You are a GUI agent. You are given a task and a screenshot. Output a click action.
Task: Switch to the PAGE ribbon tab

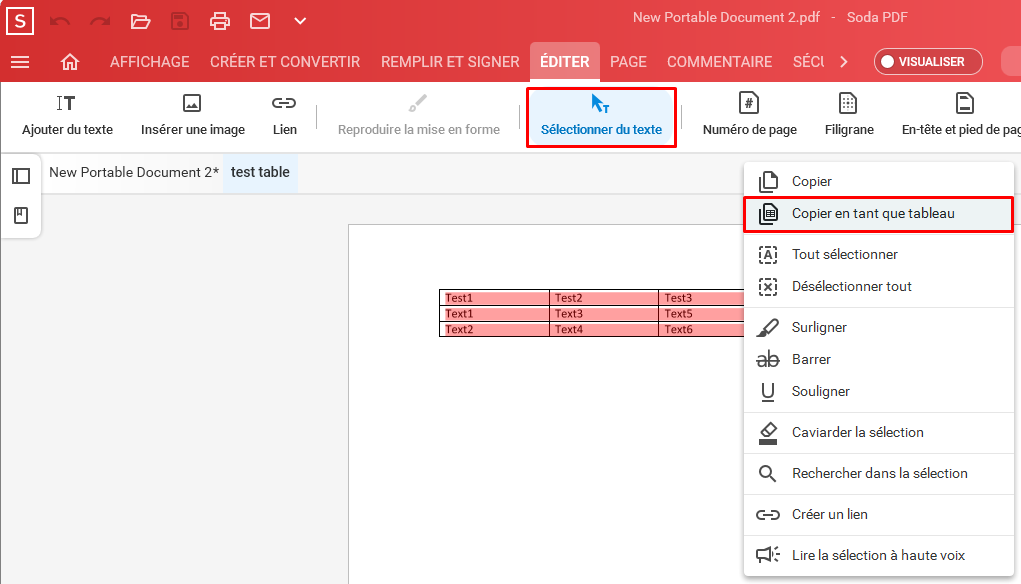coord(628,61)
